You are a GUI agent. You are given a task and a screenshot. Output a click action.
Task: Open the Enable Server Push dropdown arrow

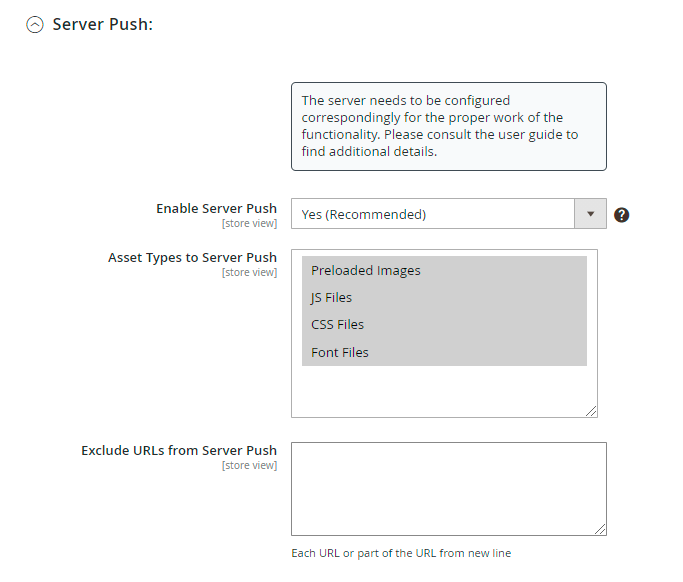coord(590,214)
